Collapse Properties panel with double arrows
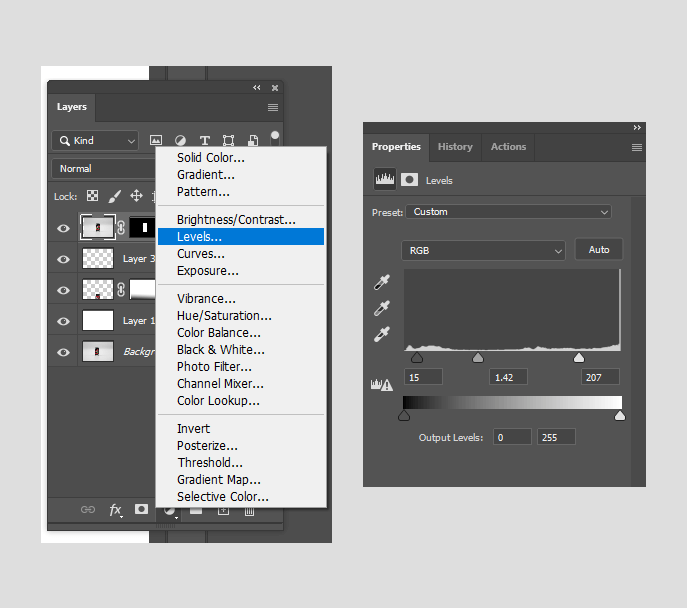 tap(637, 127)
